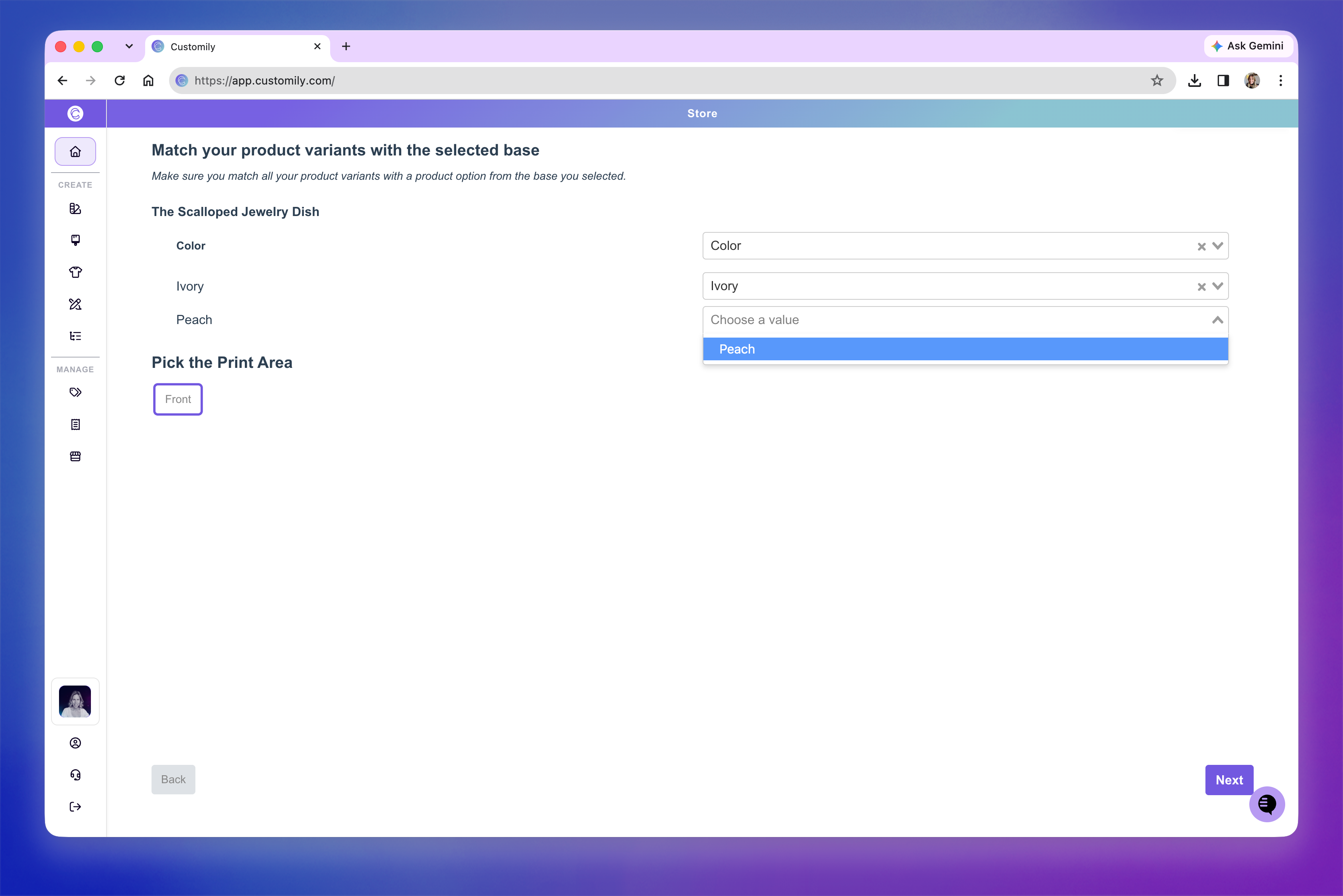
Task: Open the Home icon in sidebar
Action: point(75,151)
